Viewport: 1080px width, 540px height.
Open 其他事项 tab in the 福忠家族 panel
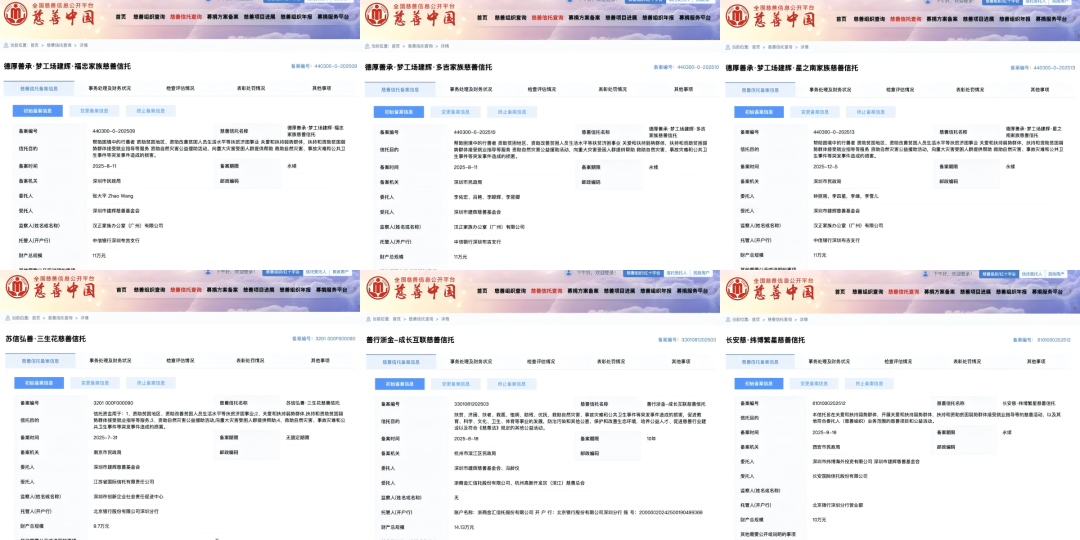pos(322,88)
